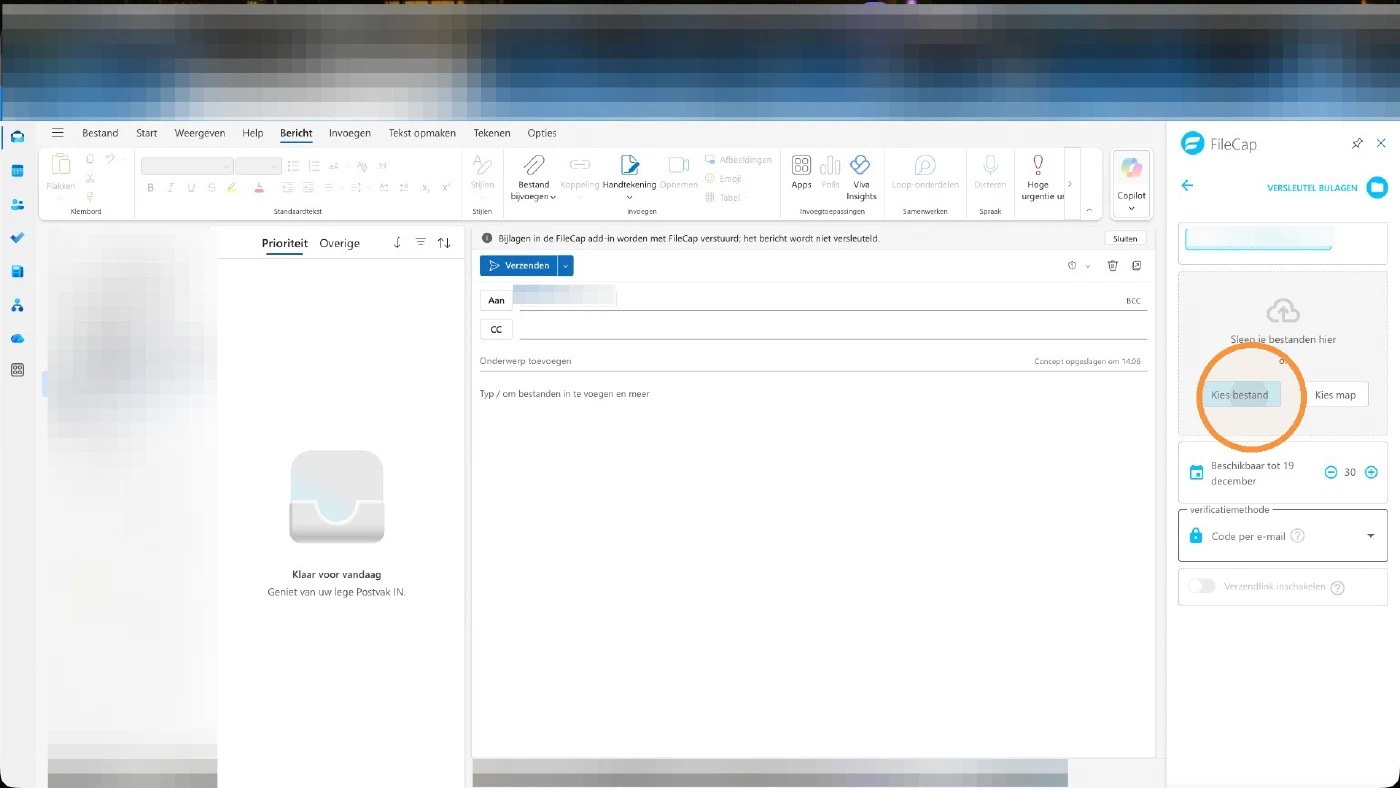1400x788 pixels.
Task: Open the People contacts icon in sidebar
Action: [17, 204]
